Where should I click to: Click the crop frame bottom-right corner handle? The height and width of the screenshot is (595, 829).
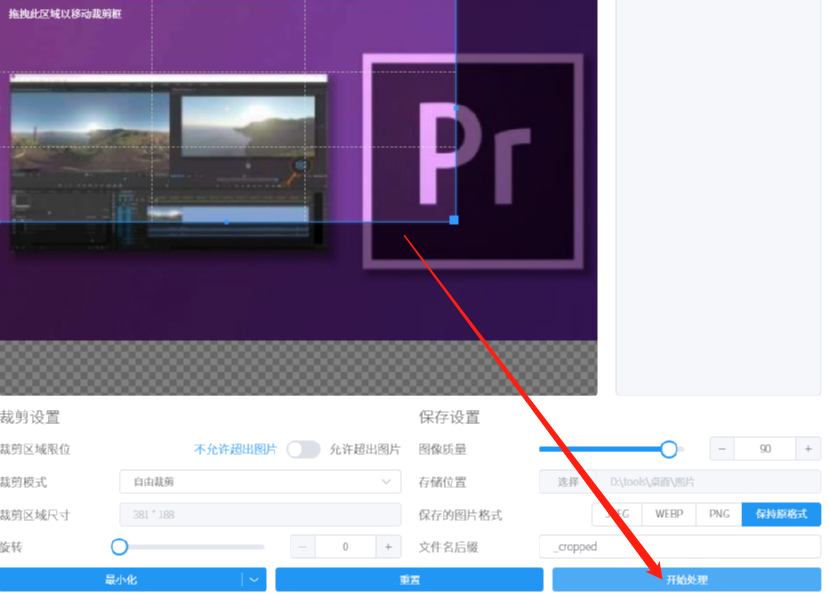454,220
